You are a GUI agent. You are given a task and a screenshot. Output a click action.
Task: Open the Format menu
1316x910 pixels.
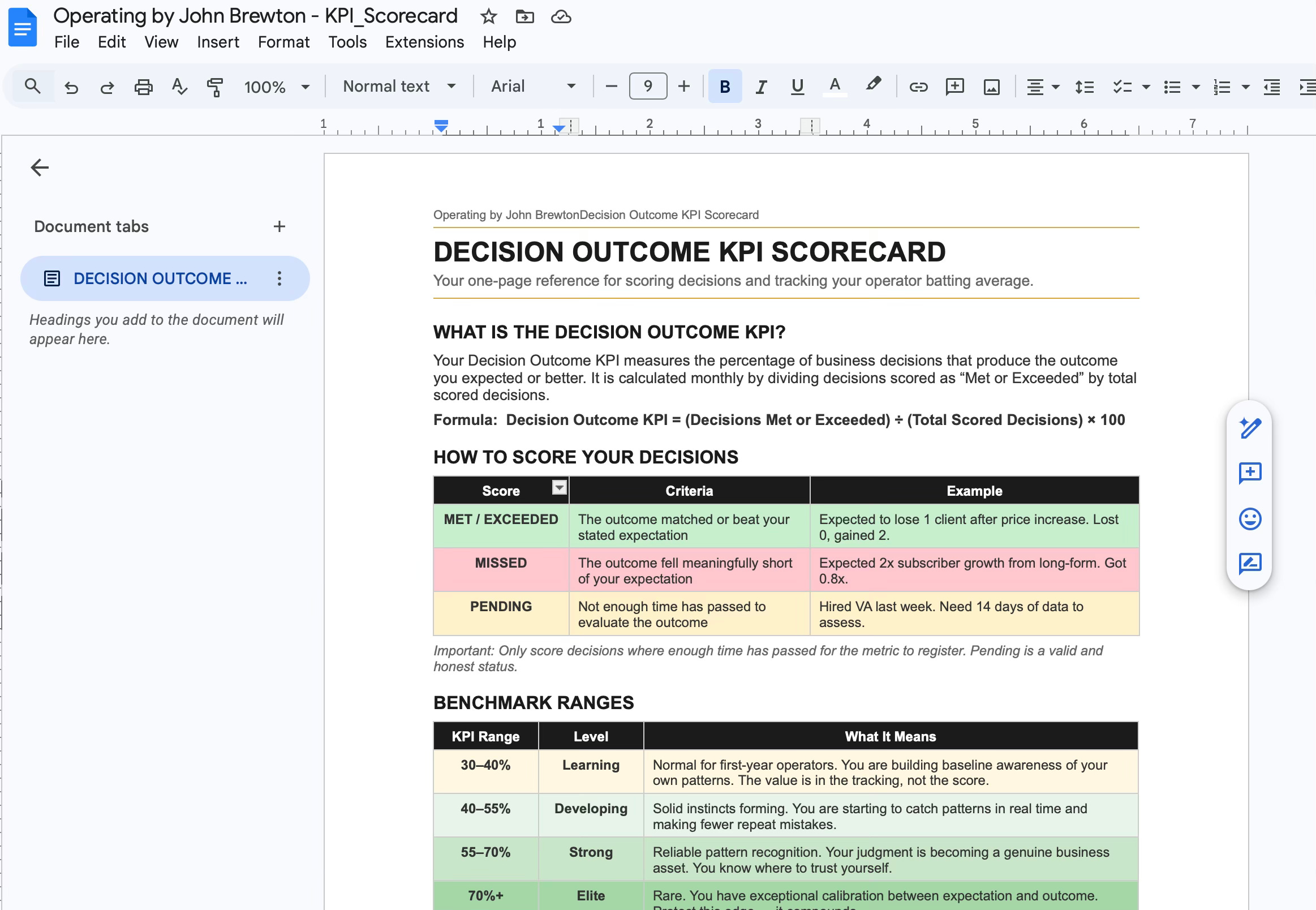pyautogui.click(x=283, y=42)
